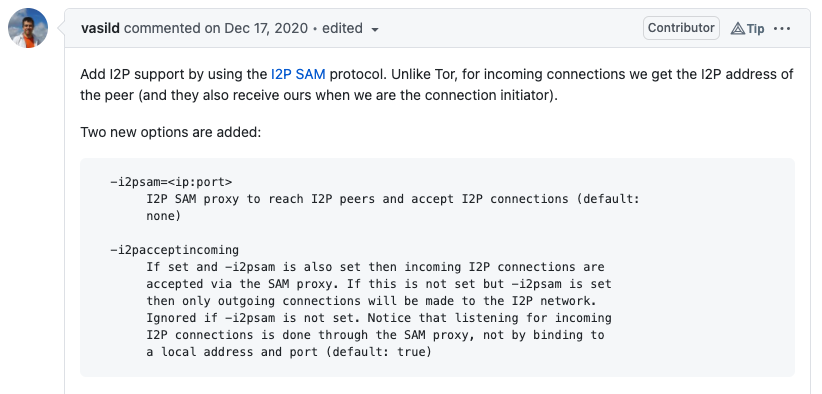Follow the I2P SAM hyperlink
The image size is (822, 394).
tap(298, 74)
